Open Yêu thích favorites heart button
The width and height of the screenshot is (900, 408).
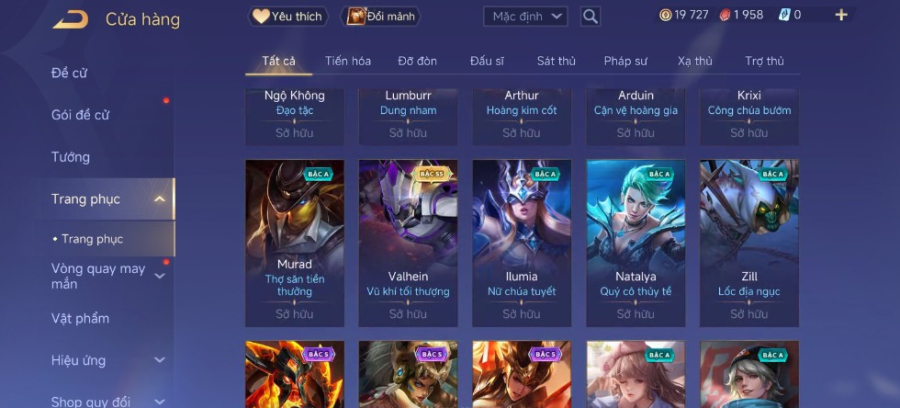[x=288, y=17]
